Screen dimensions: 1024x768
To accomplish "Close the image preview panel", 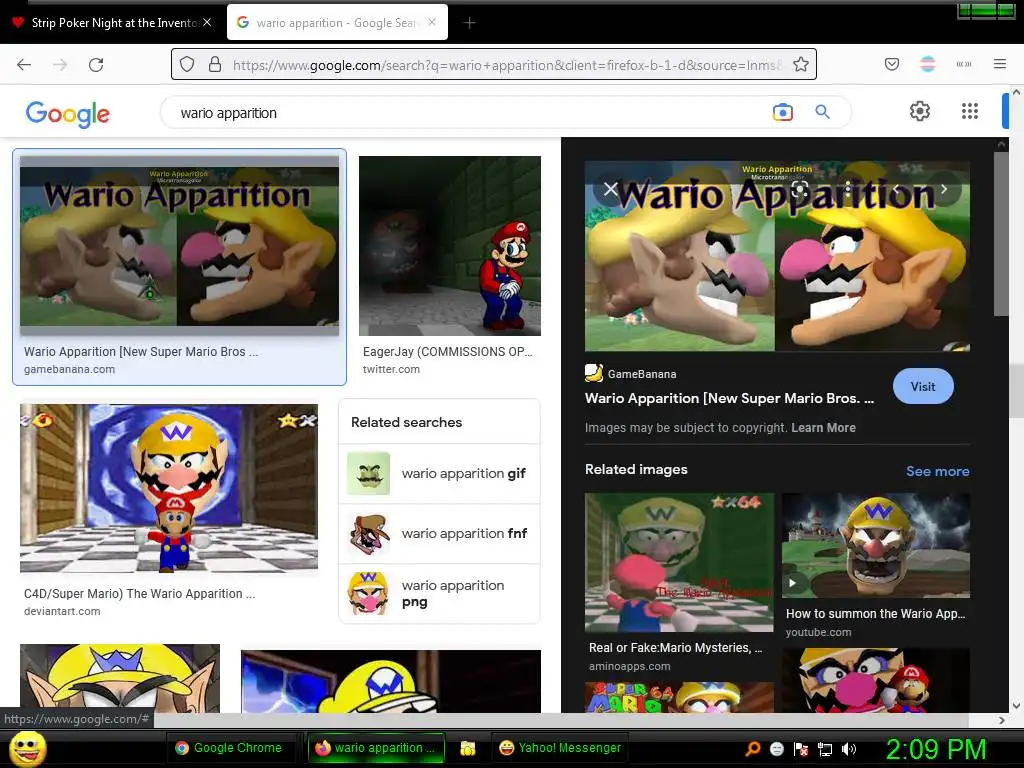I will click(611, 189).
